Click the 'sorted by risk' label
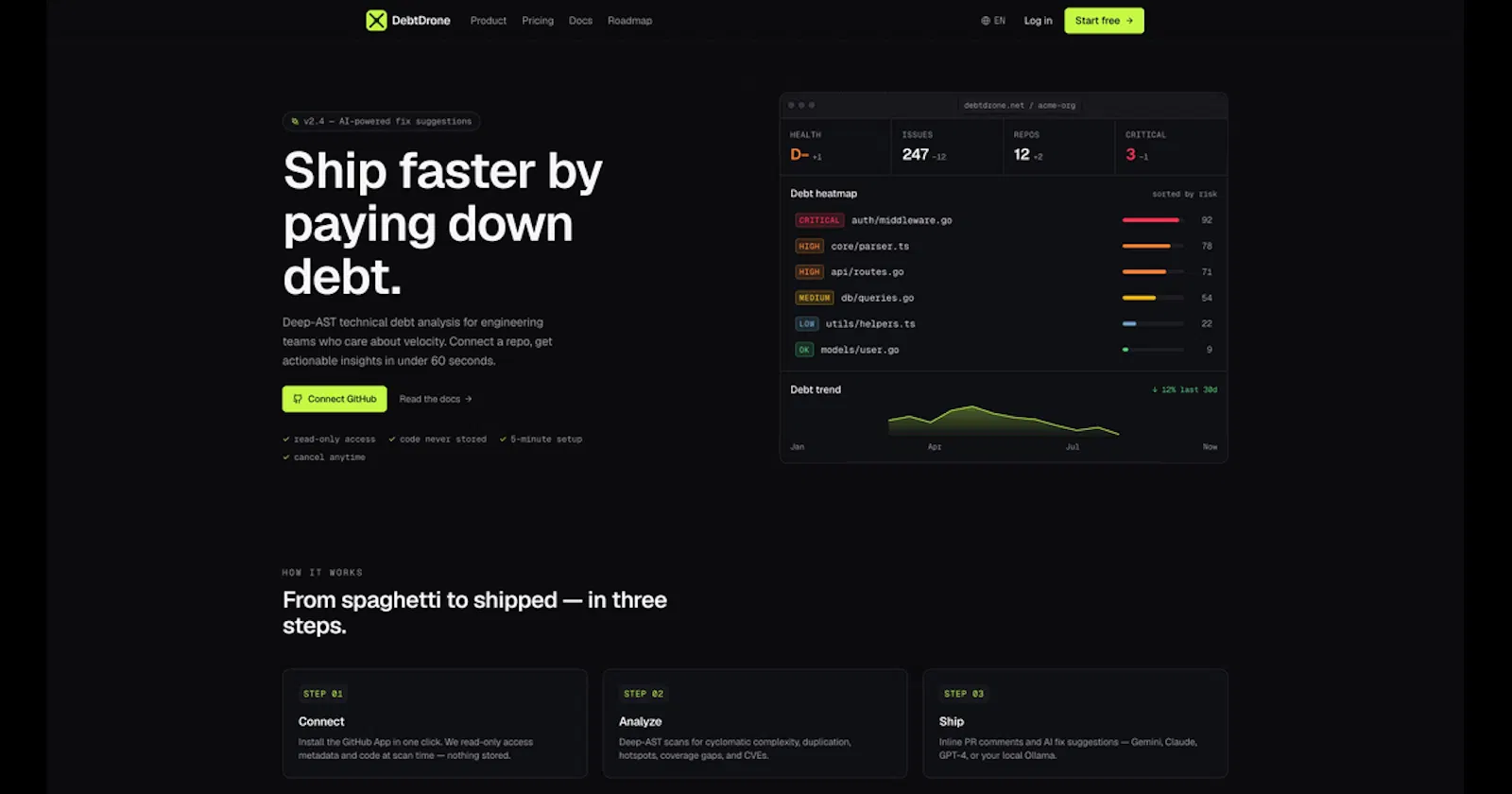Viewport: 1512px width, 794px height. [x=1184, y=194]
